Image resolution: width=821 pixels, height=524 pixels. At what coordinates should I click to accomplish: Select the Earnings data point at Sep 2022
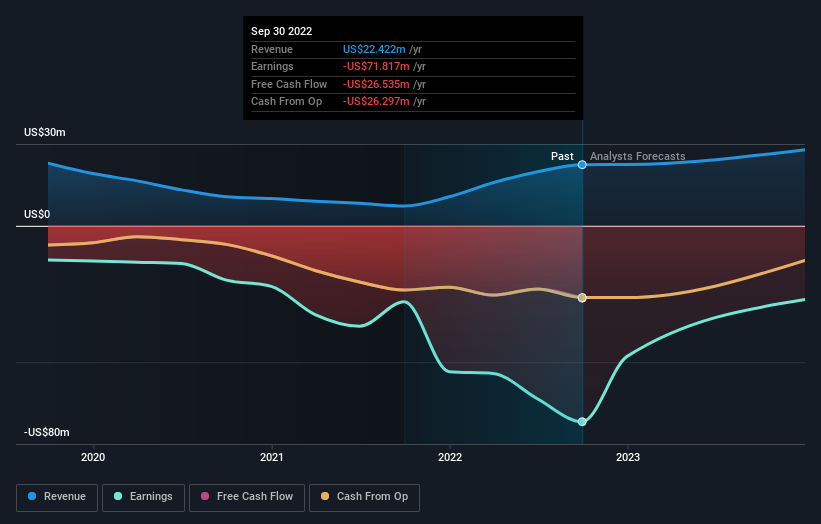tap(582, 422)
